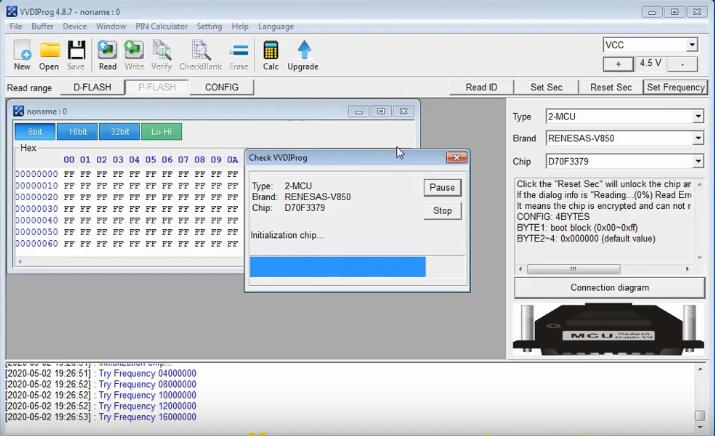Click the Erase toolbar icon
The image size is (715, 436).
tap(238, 55)
